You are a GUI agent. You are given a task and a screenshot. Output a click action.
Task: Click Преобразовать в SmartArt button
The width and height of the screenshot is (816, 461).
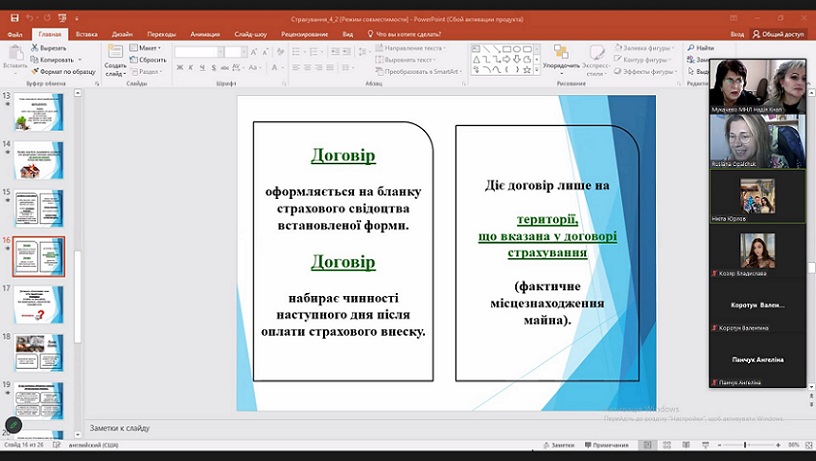click(x=418, y=72)
